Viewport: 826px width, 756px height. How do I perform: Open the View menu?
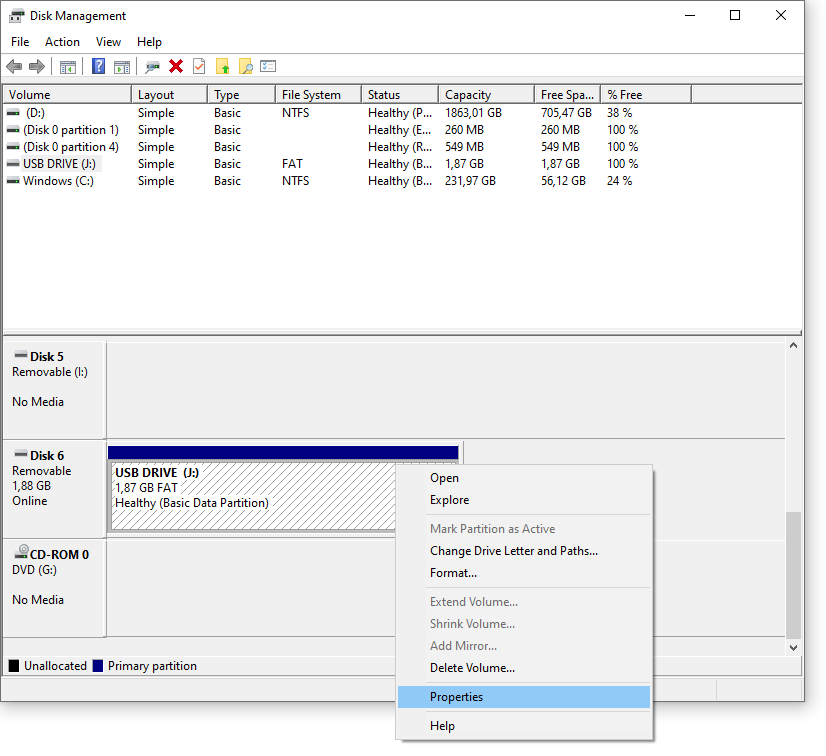[x=108, y=42]
